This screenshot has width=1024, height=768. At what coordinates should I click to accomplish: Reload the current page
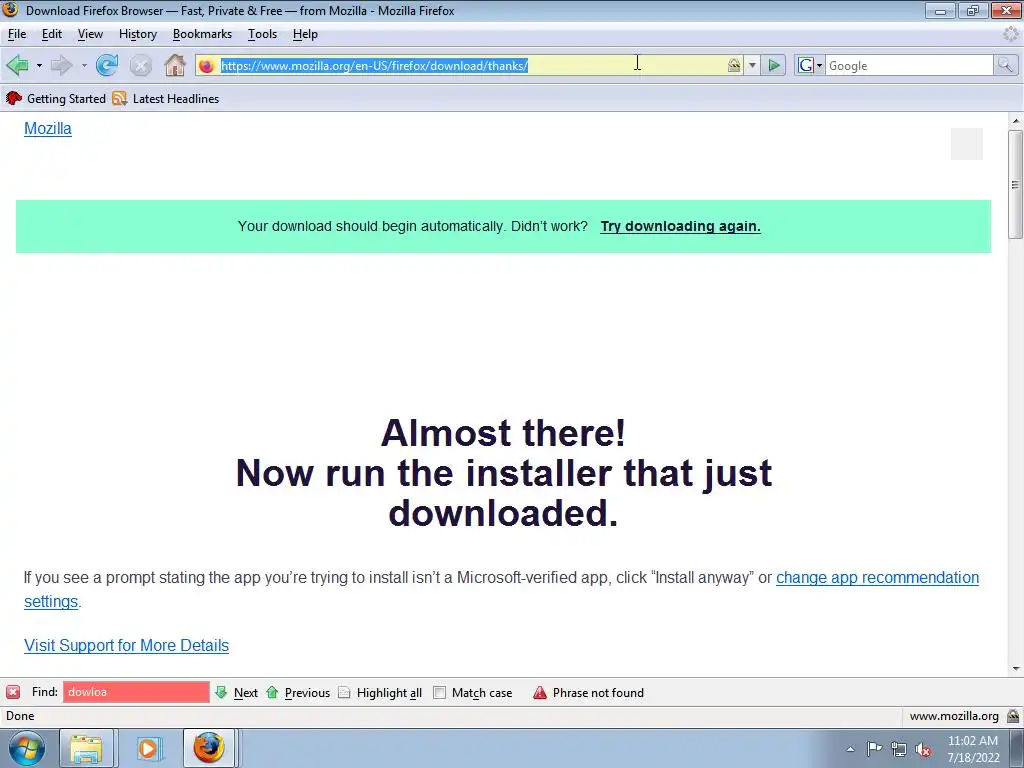(106, 65)
